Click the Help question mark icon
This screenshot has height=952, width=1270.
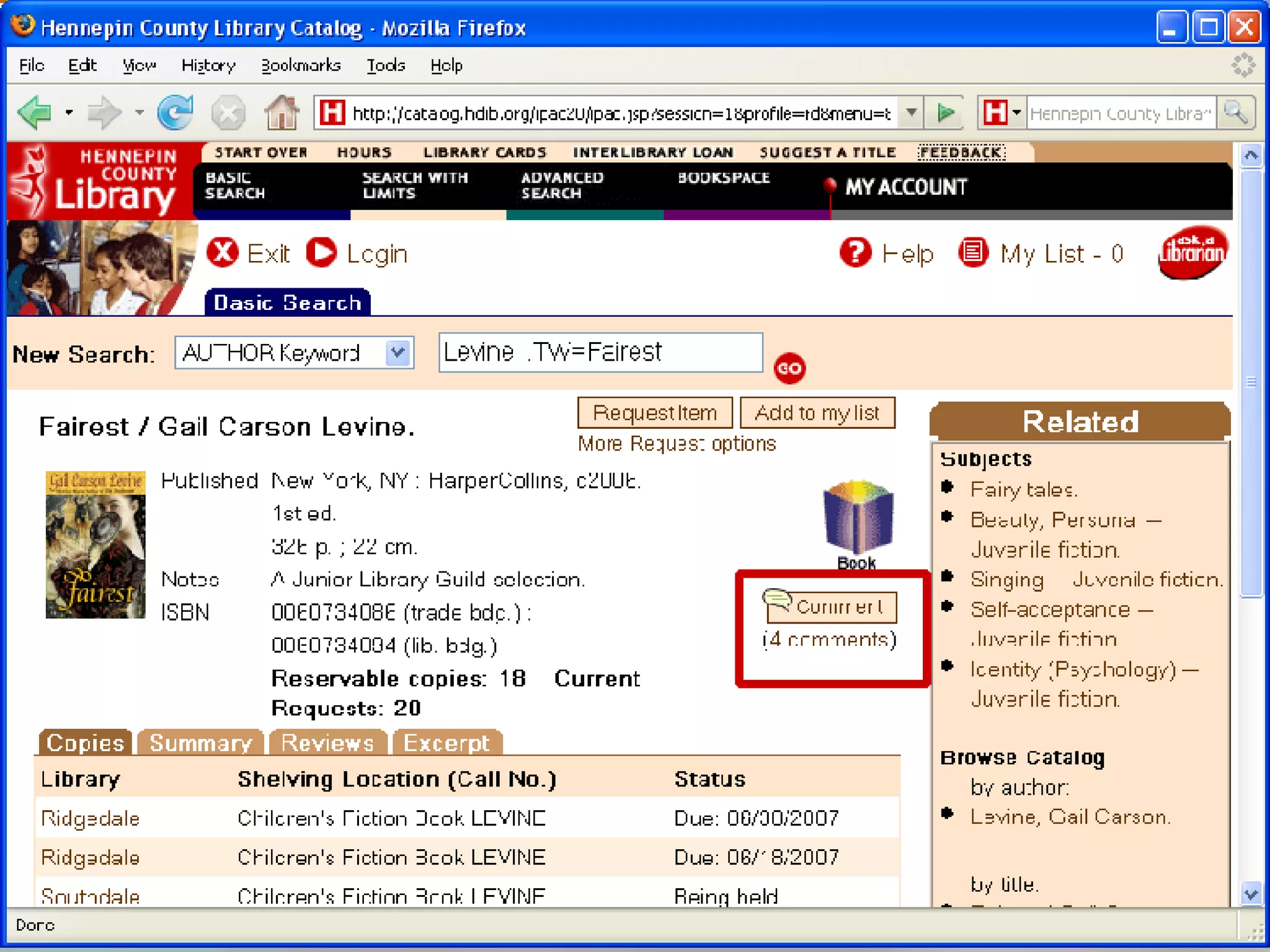click(855, 253)
